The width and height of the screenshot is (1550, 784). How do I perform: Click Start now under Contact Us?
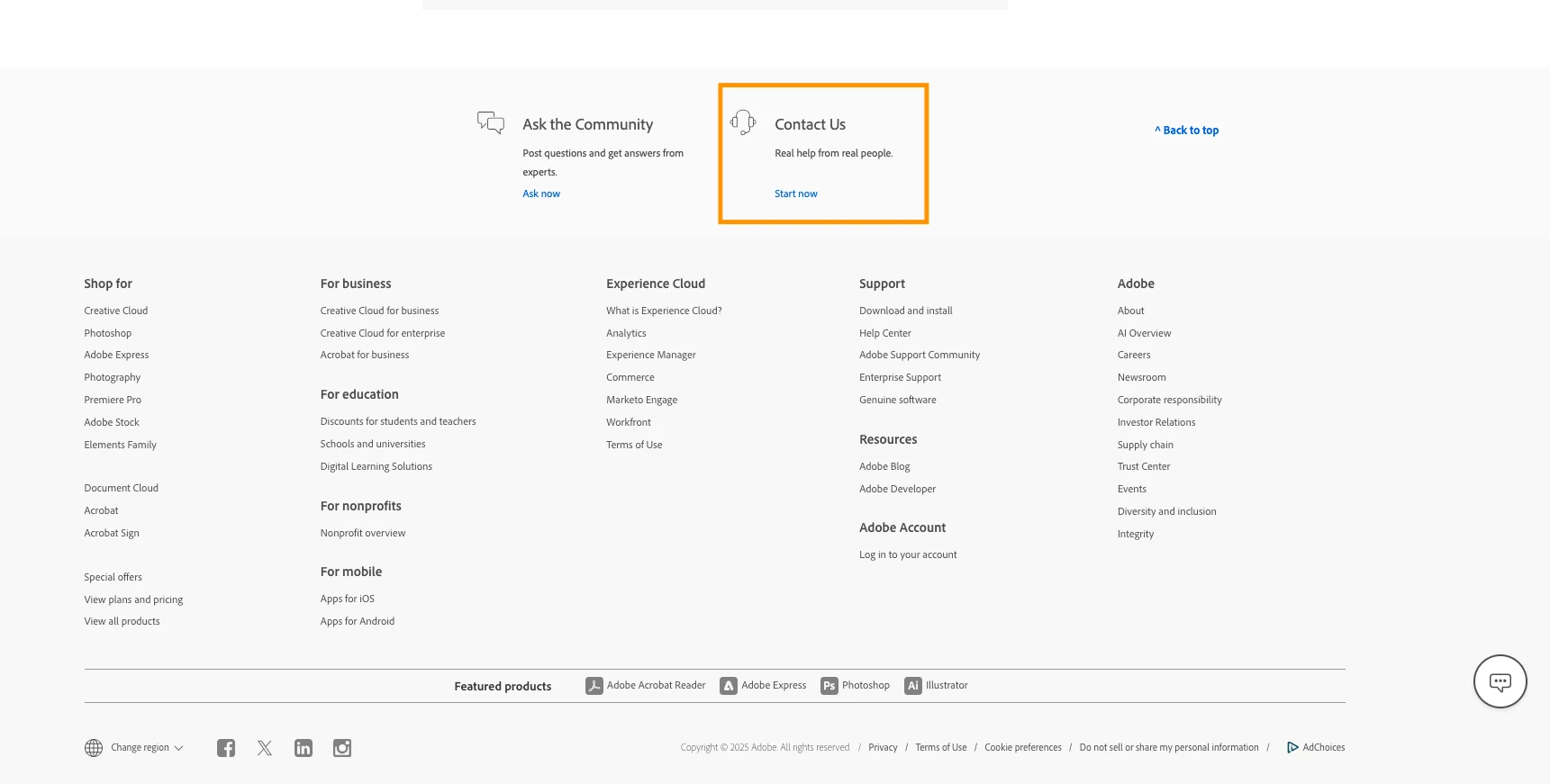coord(796,194)
